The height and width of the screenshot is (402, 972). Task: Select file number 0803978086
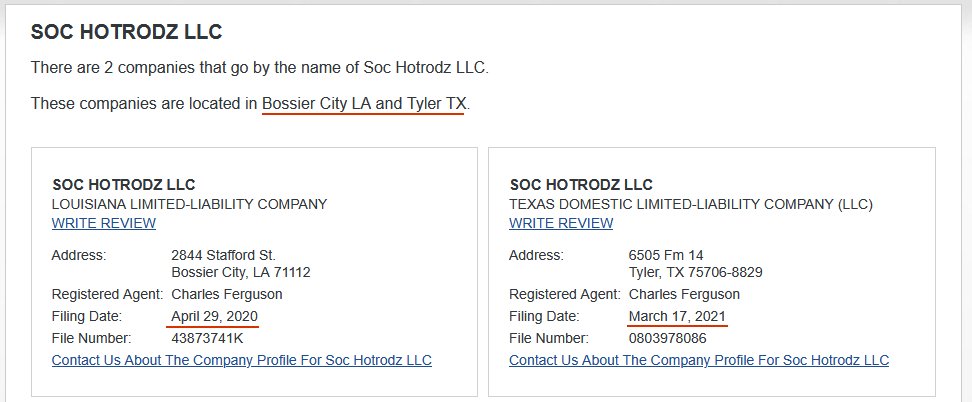[667, 338]
